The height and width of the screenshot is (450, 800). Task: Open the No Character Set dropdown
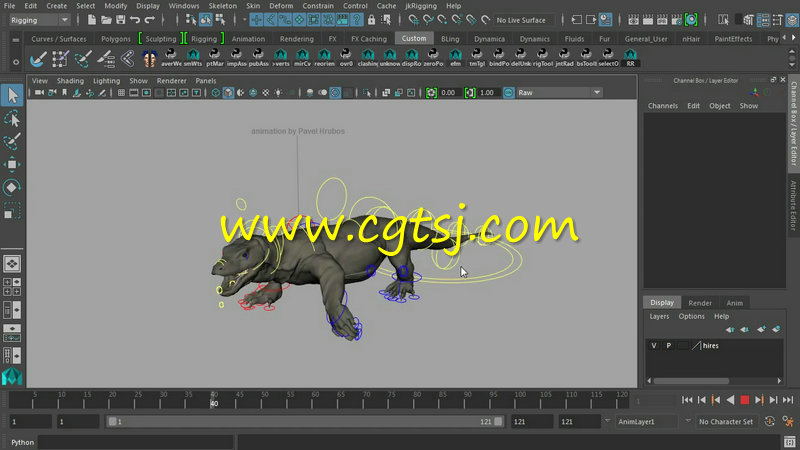726,421
